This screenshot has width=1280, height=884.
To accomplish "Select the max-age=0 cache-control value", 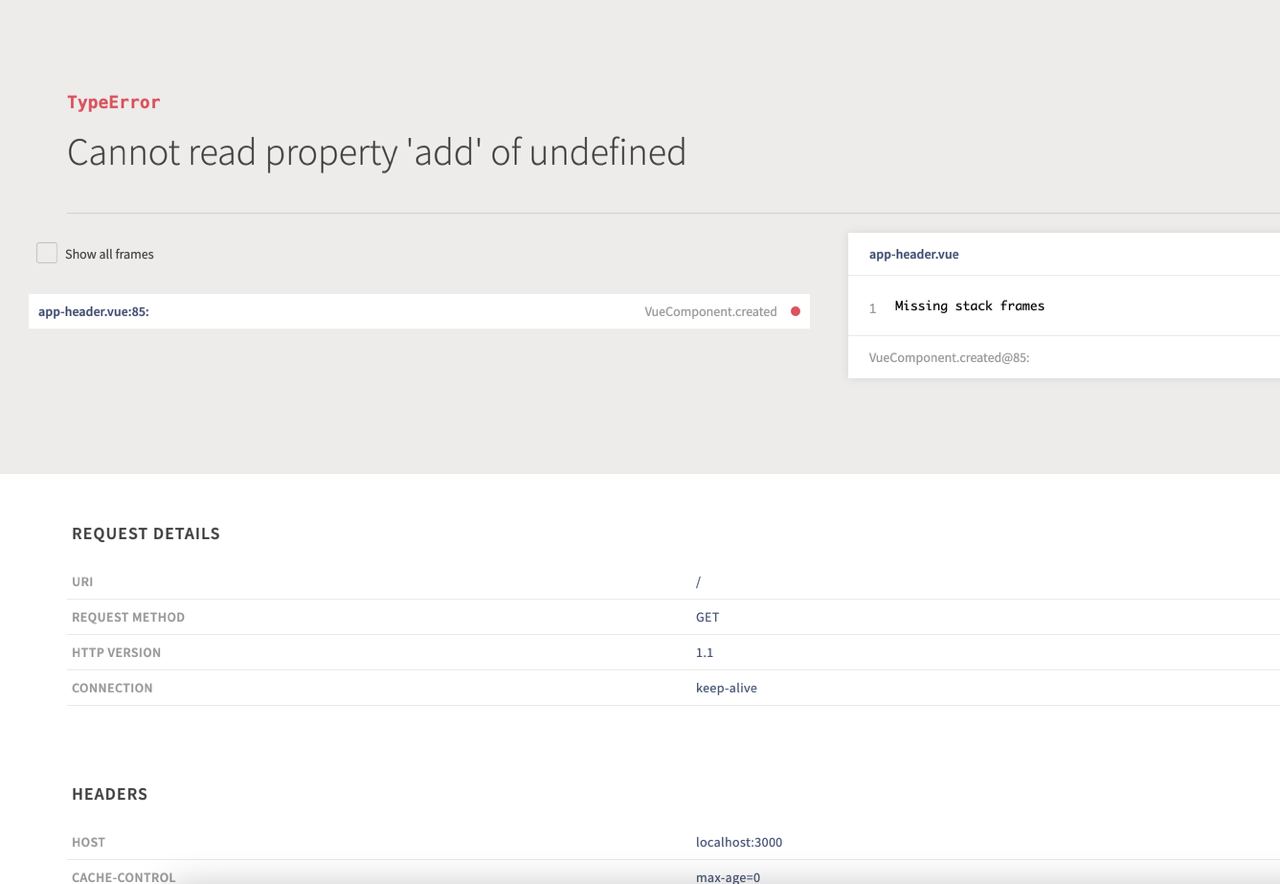I will pos(728,877).
